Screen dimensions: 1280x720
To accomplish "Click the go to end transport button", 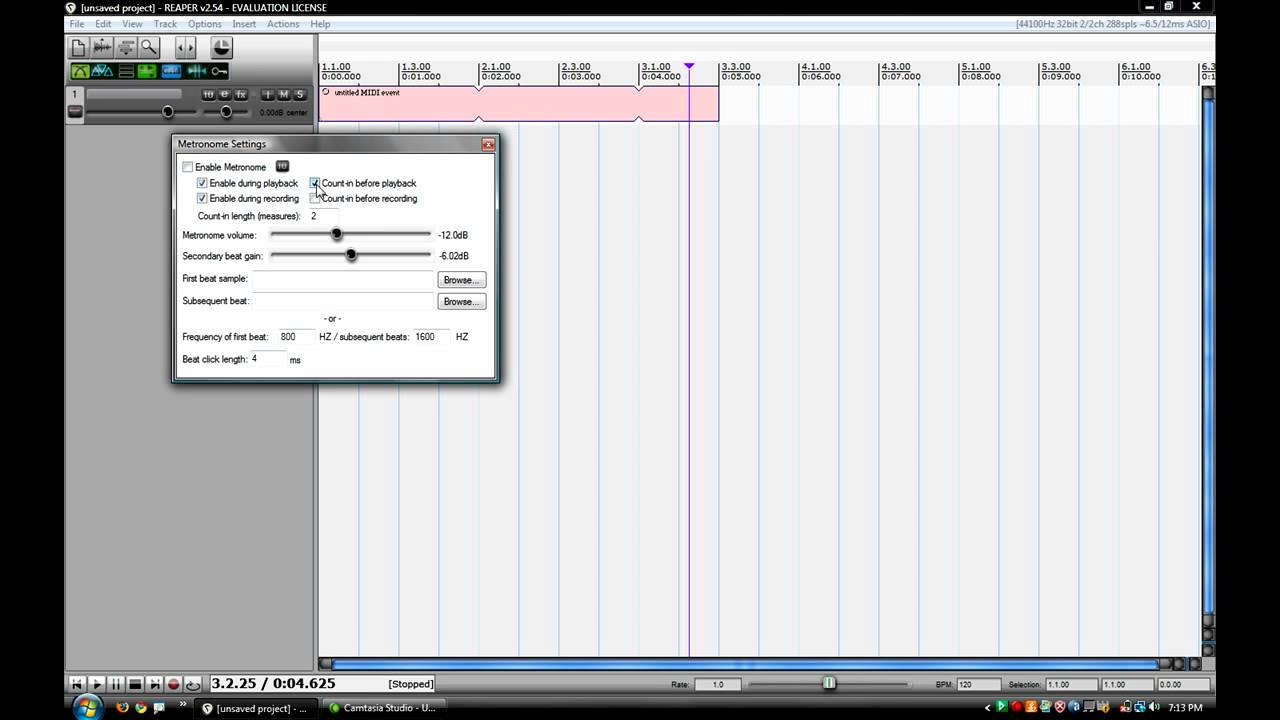I will pyautogui.click(x=154, y=684).
